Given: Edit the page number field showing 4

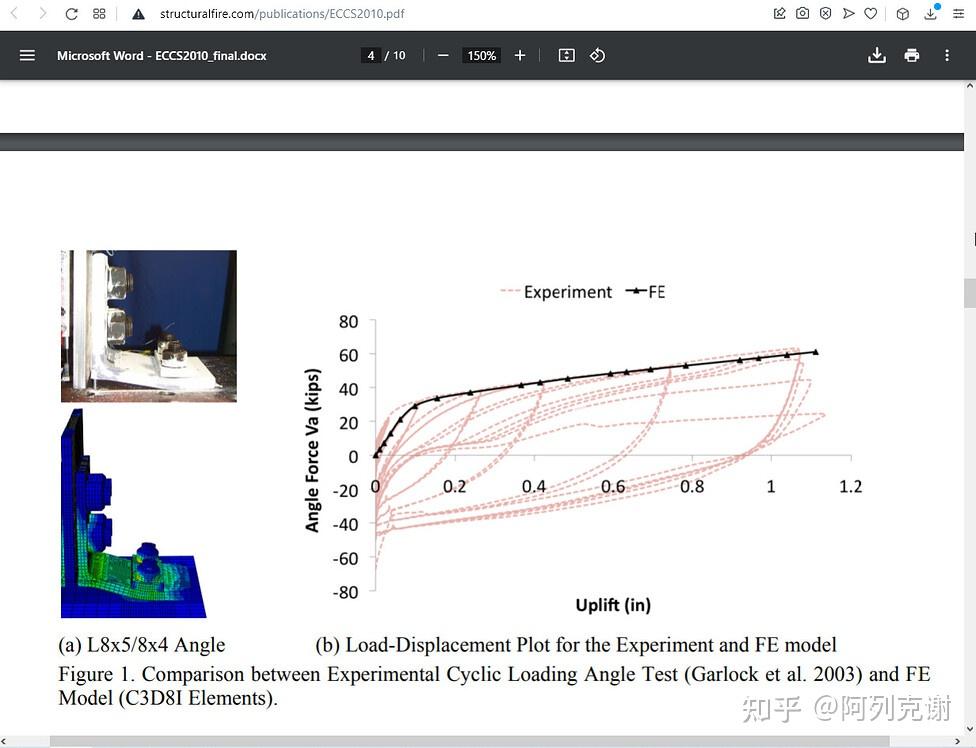Looking at the screenshot, I should point(371,55).
